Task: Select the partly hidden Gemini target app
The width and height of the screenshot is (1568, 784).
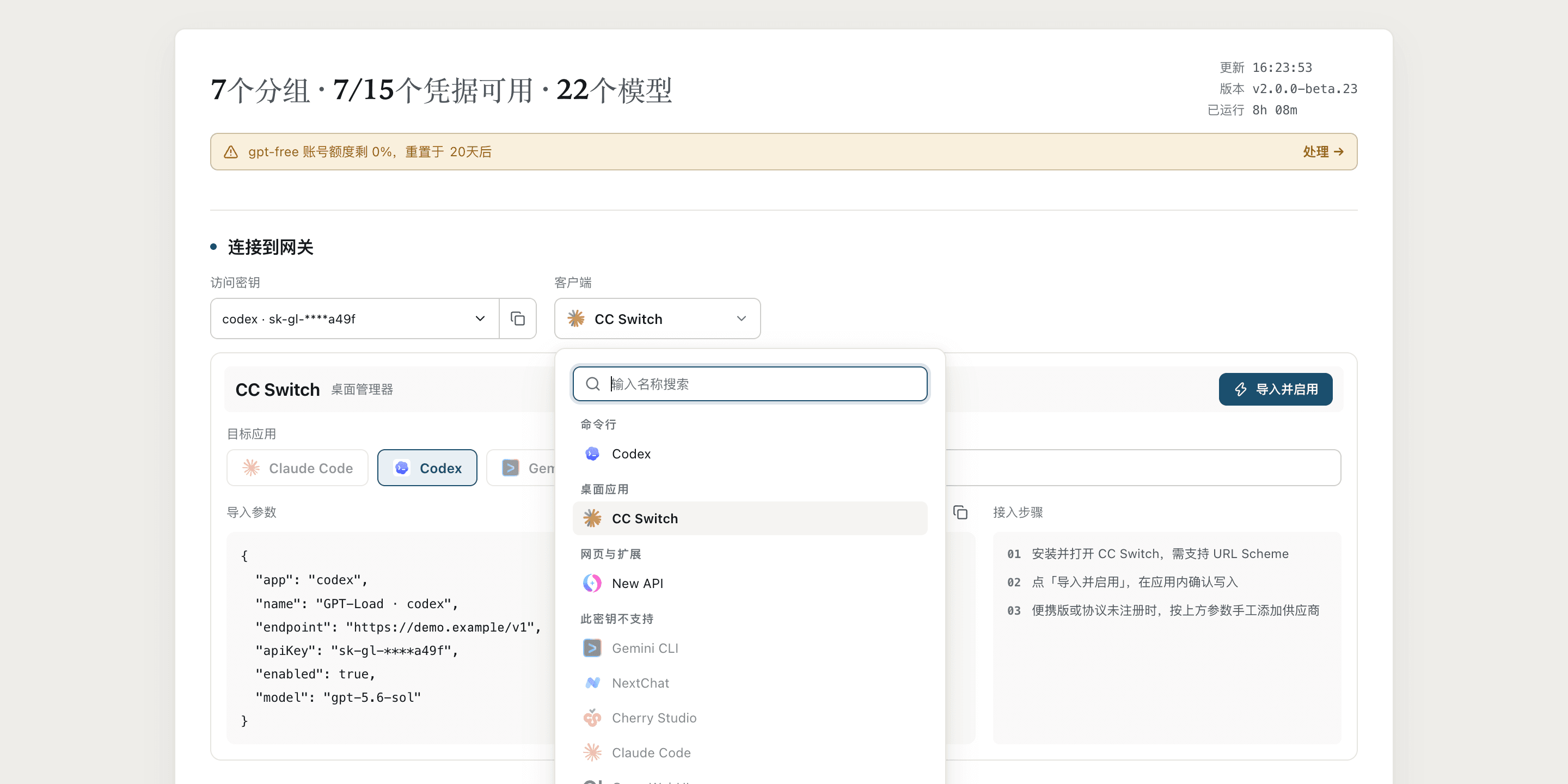Action: [x=521, y=468]
